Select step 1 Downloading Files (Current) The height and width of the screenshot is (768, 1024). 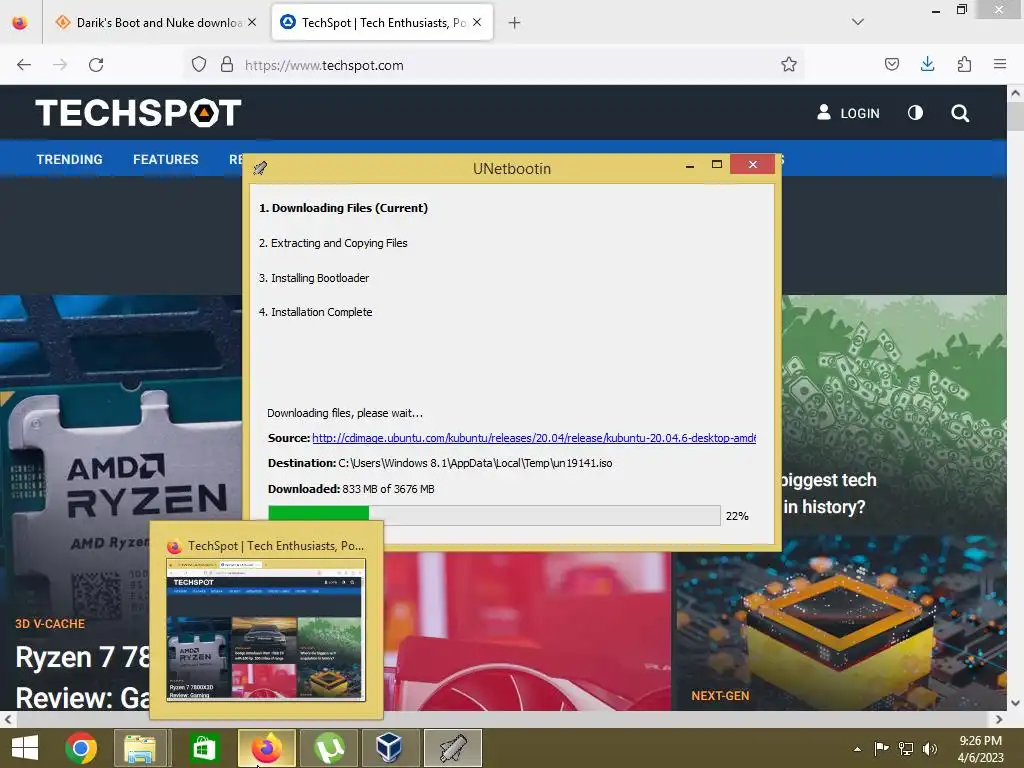344,208
